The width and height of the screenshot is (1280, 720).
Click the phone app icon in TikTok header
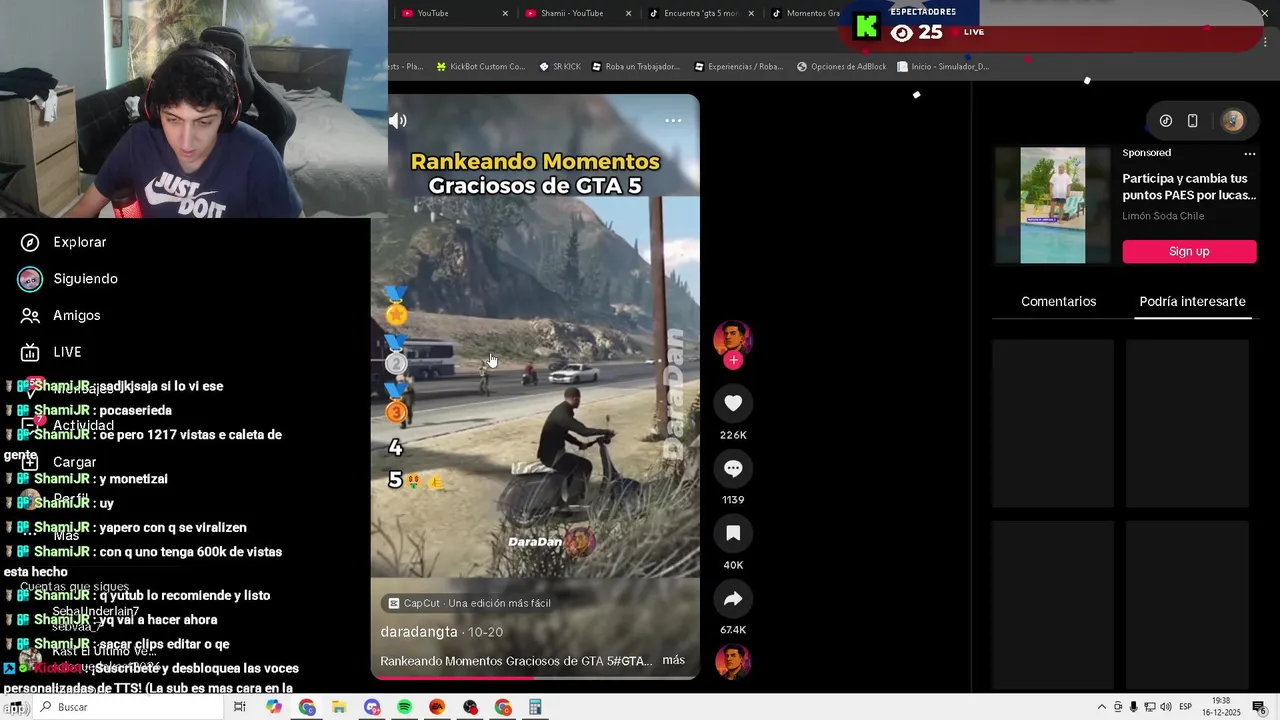pos(1192,121)
